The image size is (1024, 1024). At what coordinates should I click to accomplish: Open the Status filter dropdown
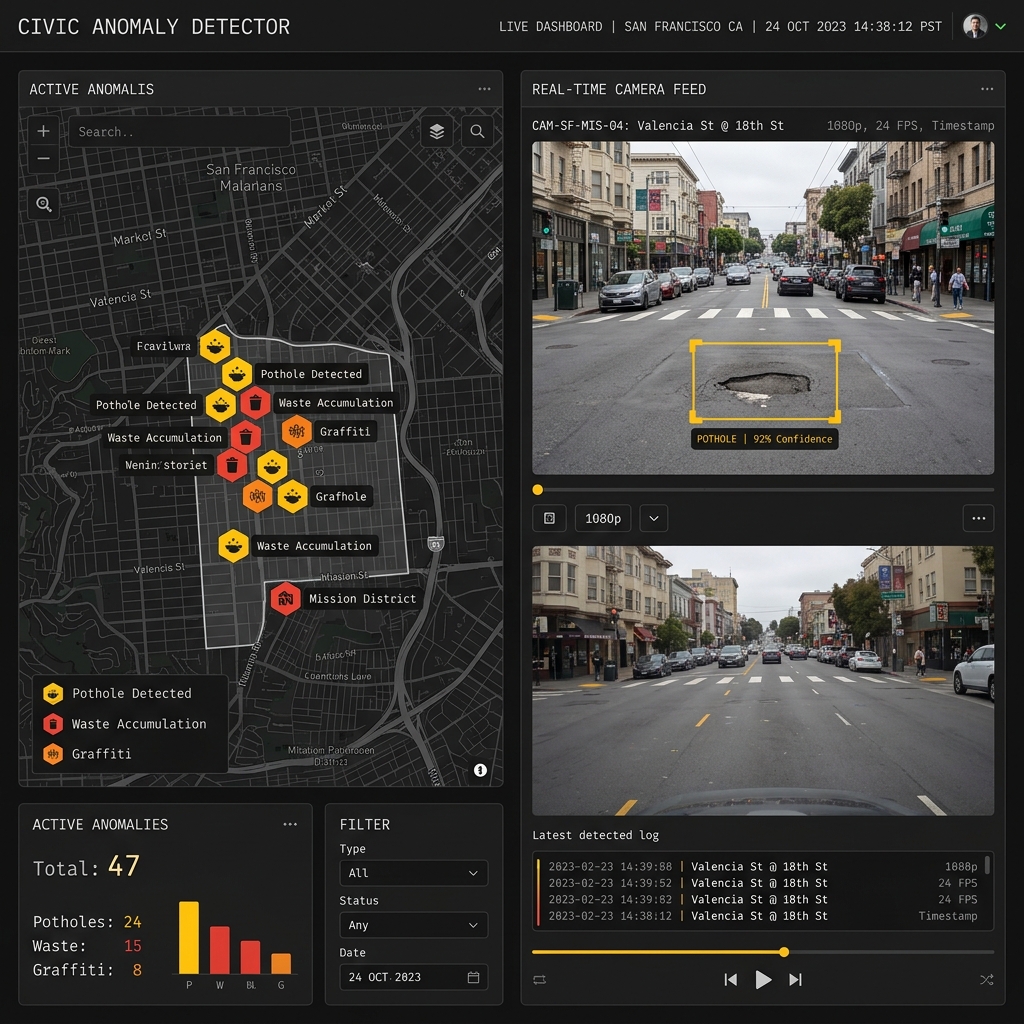click(x=413, y=925)
